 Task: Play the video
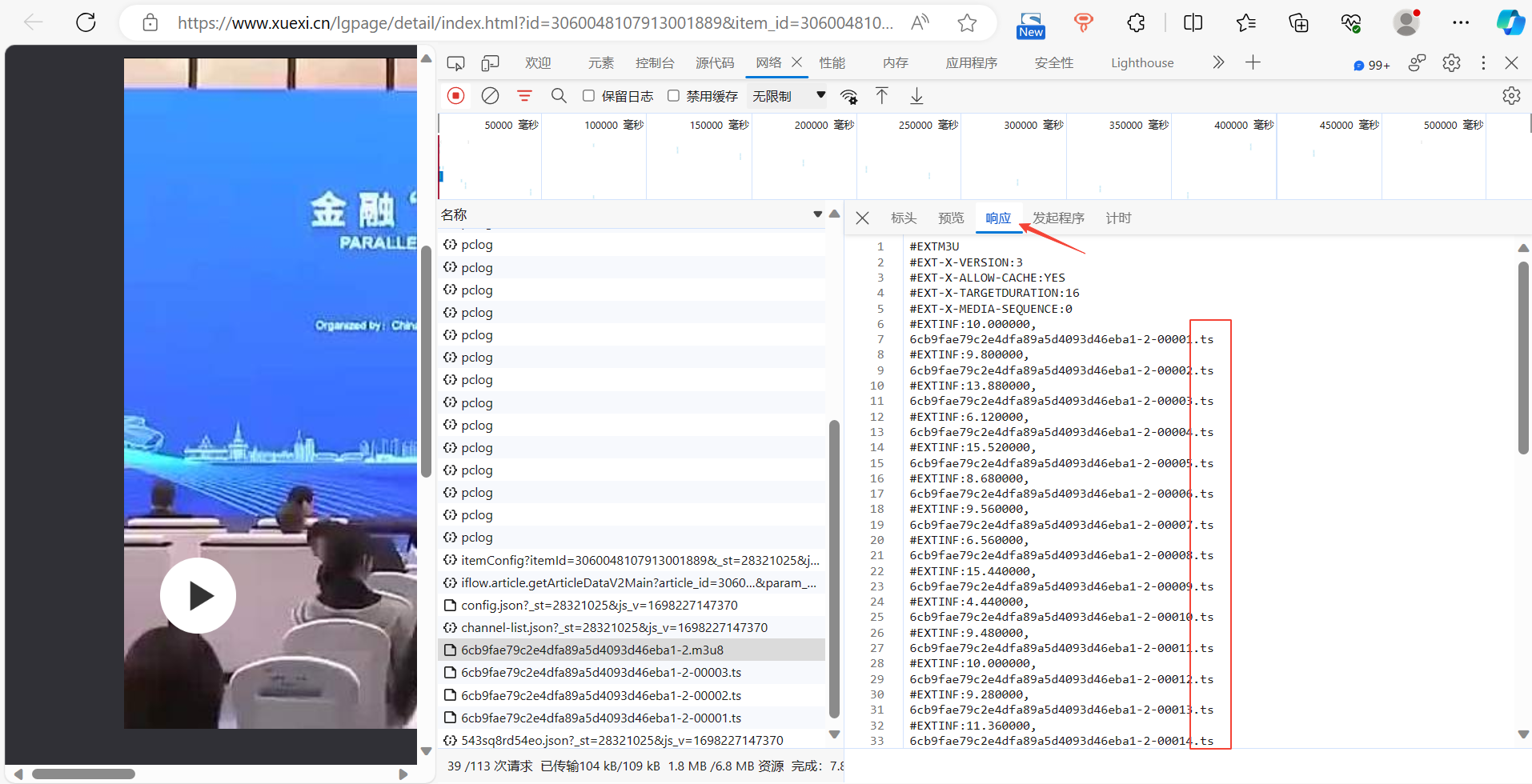point(198,596)
